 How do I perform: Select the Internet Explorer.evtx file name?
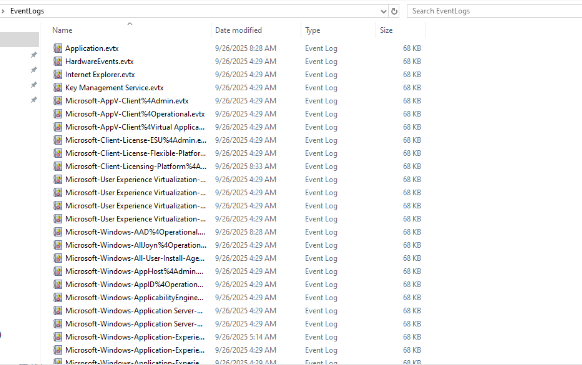click(100, 74)
